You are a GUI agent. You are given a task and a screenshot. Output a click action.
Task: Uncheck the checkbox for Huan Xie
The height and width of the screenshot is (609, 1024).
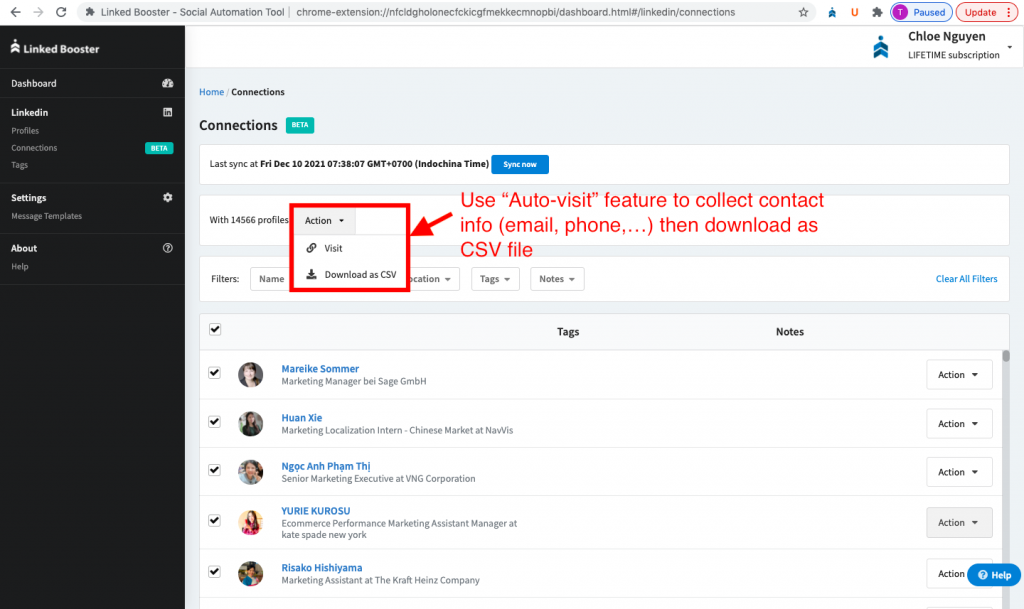coord(214,422)
